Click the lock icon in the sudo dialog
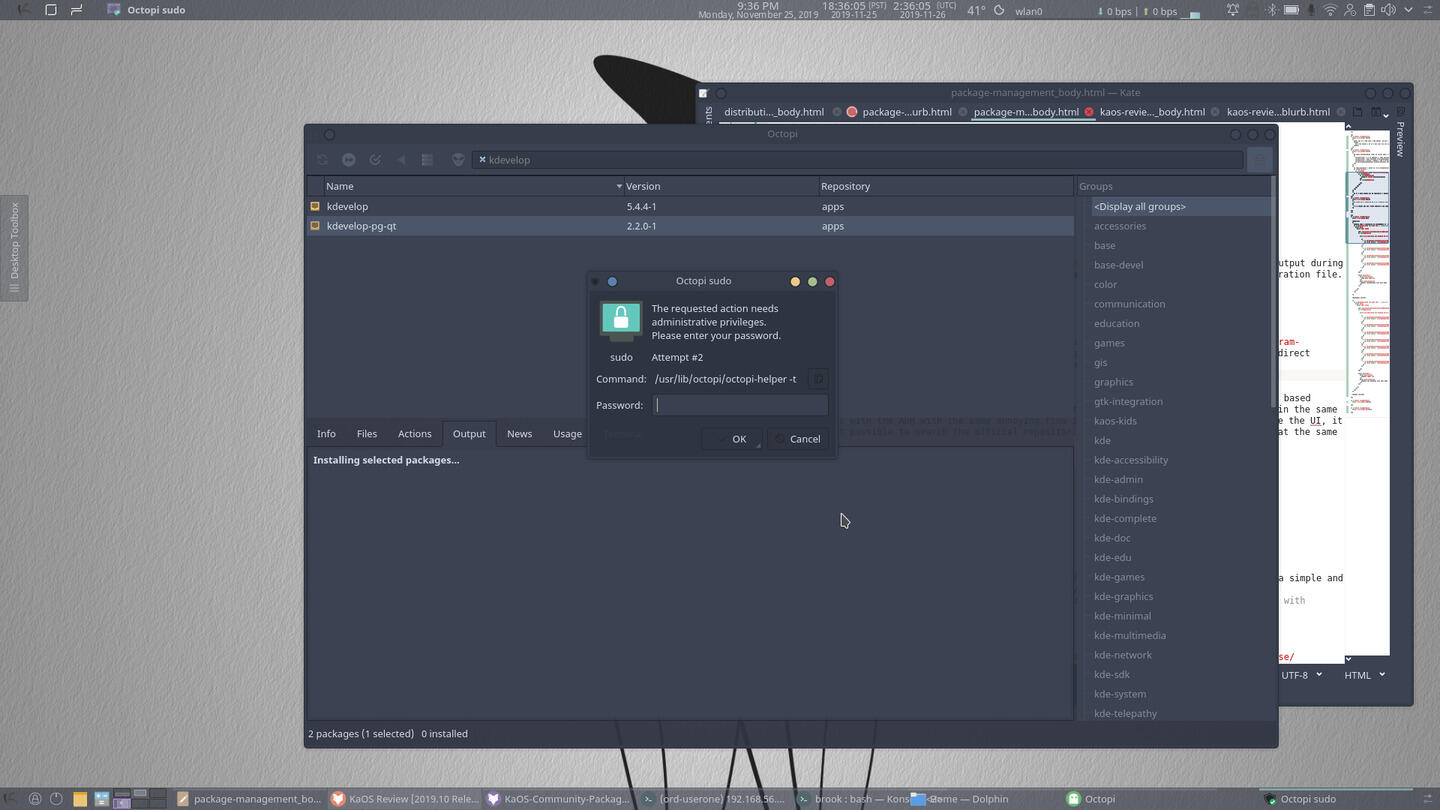This screenshot has height=810, width=1440. coord(621,321)
